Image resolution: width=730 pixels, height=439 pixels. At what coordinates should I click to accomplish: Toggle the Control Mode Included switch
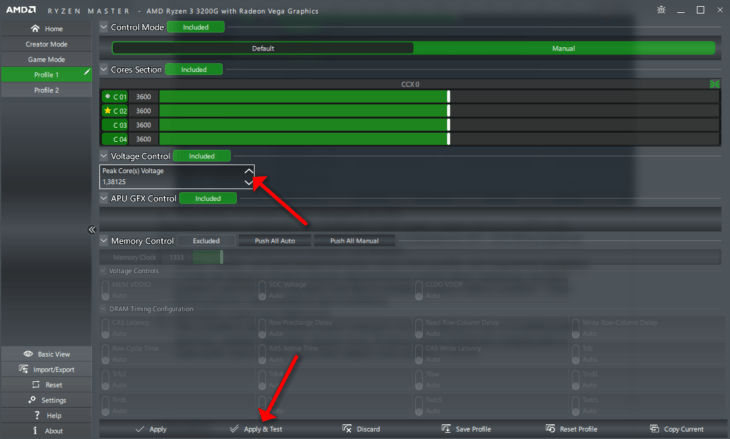[196, 27]
